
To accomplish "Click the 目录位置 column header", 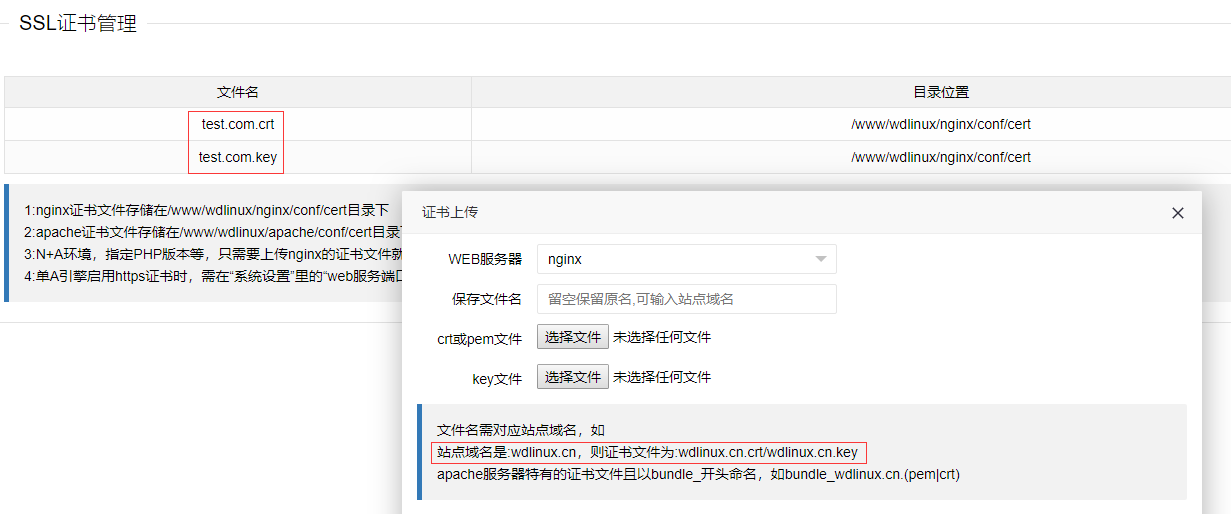I will tap(940, 92).
